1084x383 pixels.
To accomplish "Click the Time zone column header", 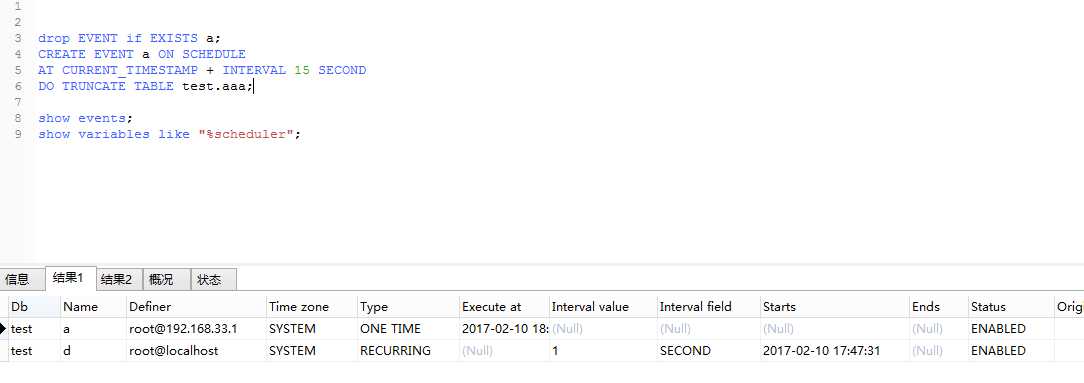I will click(312, 306).
